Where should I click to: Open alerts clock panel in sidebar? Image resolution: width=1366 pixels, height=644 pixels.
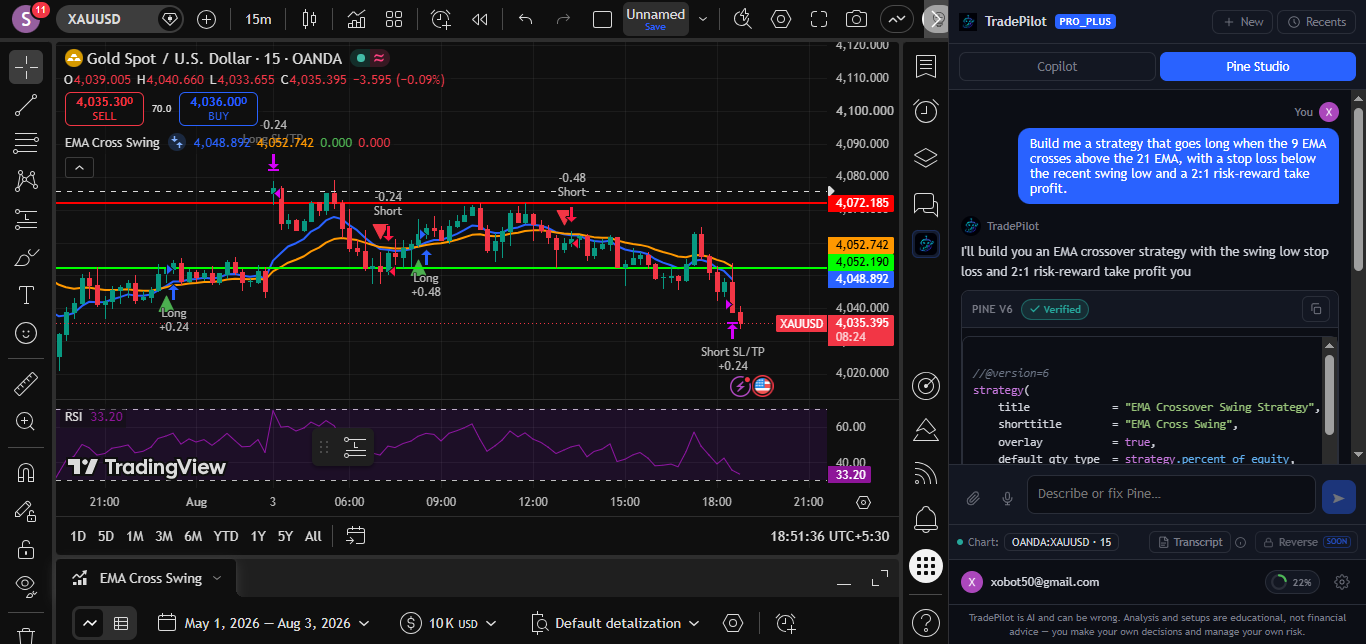[926, 111]
